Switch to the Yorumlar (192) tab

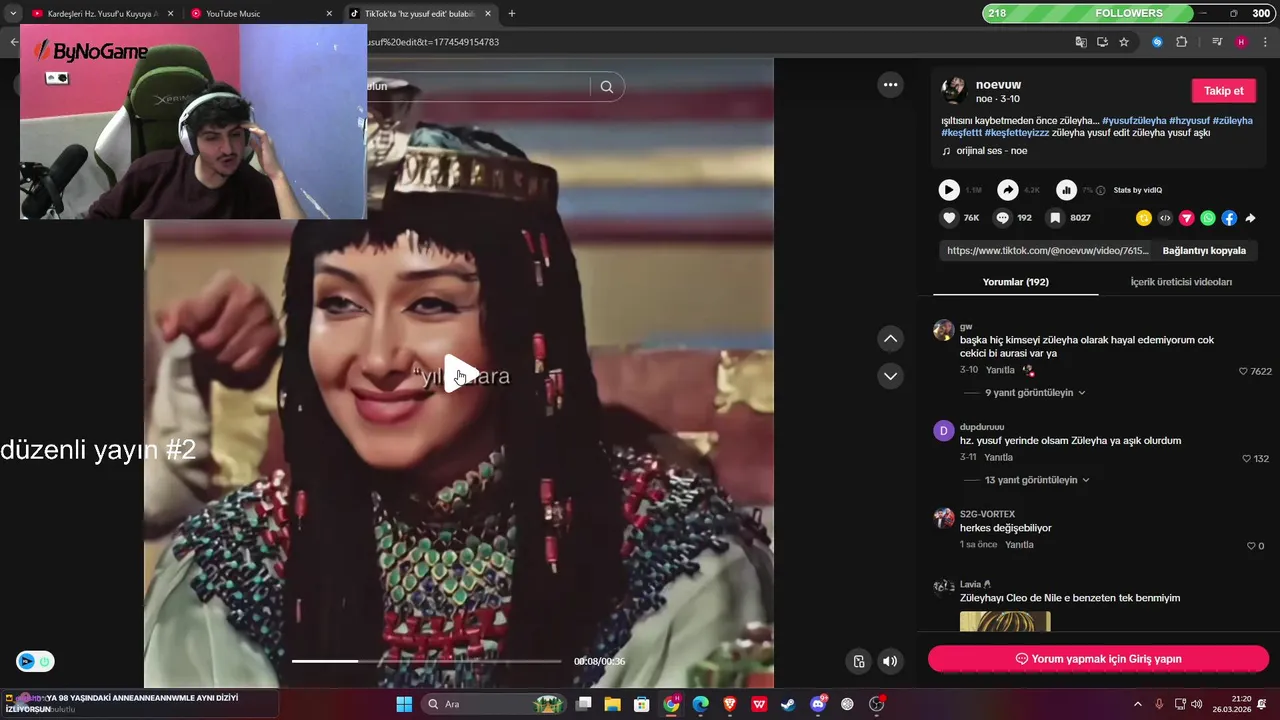1015,282
